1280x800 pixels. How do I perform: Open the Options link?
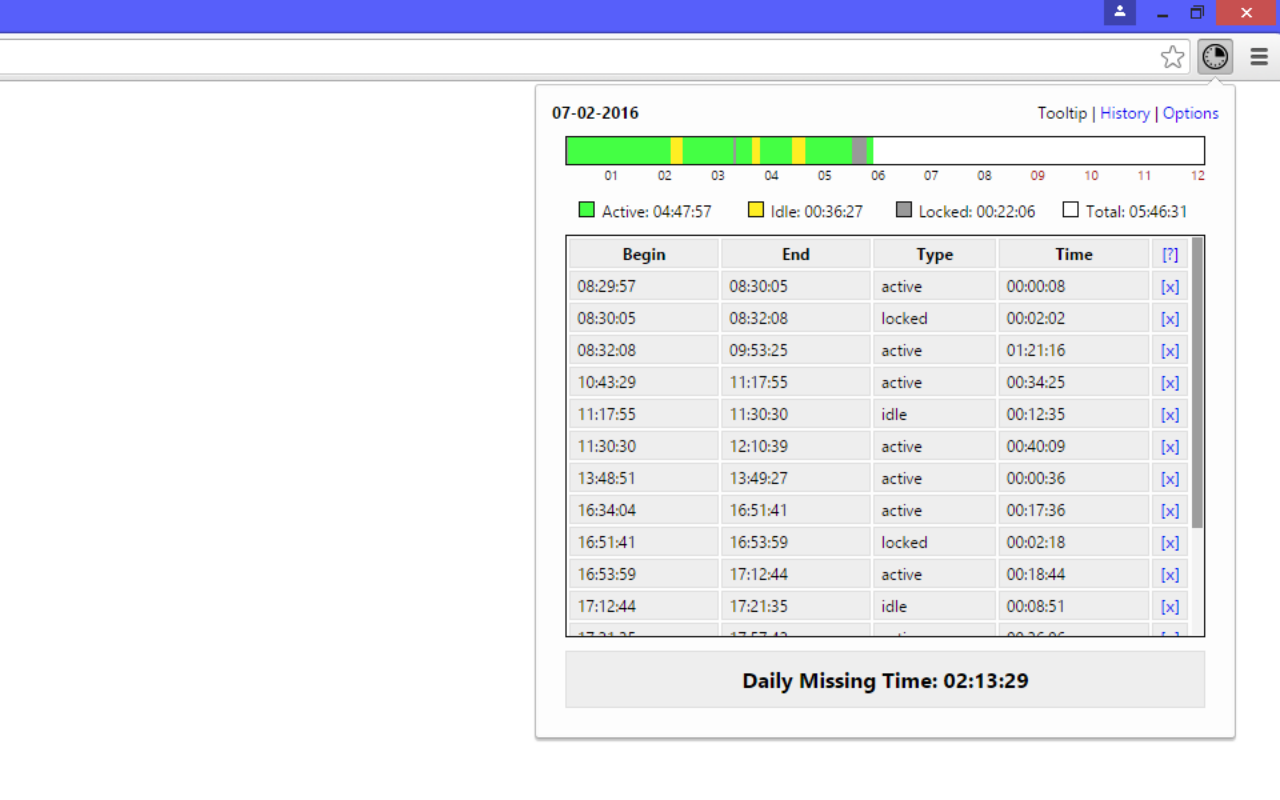pos(1191,113)
